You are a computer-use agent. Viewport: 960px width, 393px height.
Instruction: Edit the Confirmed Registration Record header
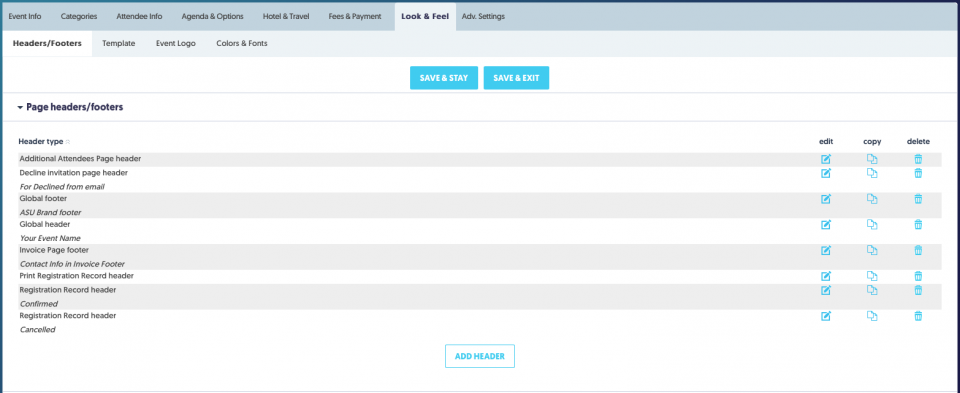826,290
